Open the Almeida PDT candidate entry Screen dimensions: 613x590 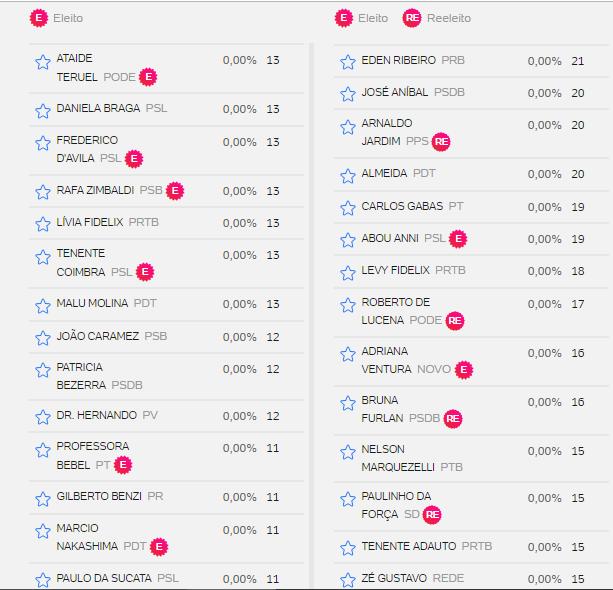[384, 173]
